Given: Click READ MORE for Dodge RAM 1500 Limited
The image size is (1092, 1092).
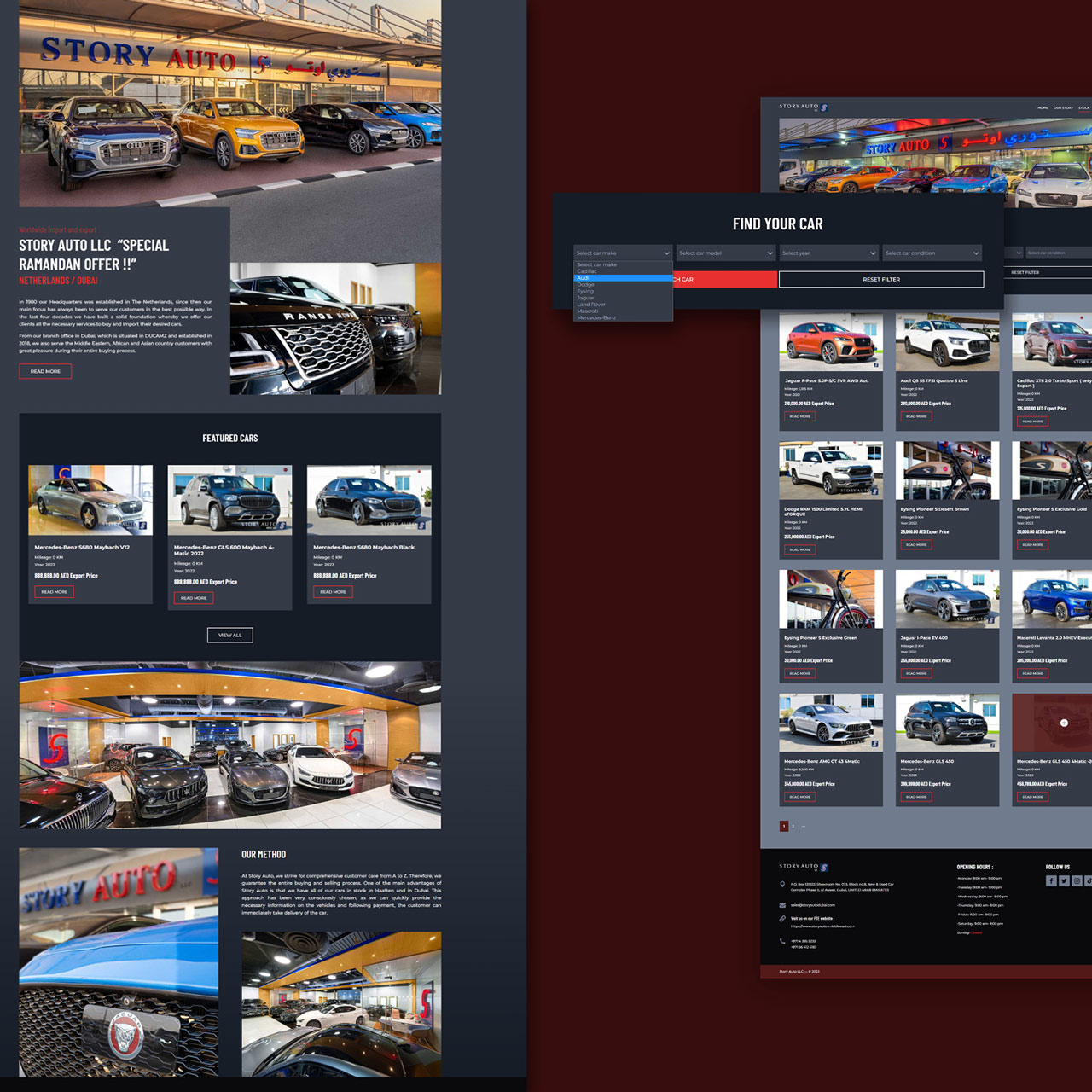Looking at the screenshot, I should [x=799, y=549].
